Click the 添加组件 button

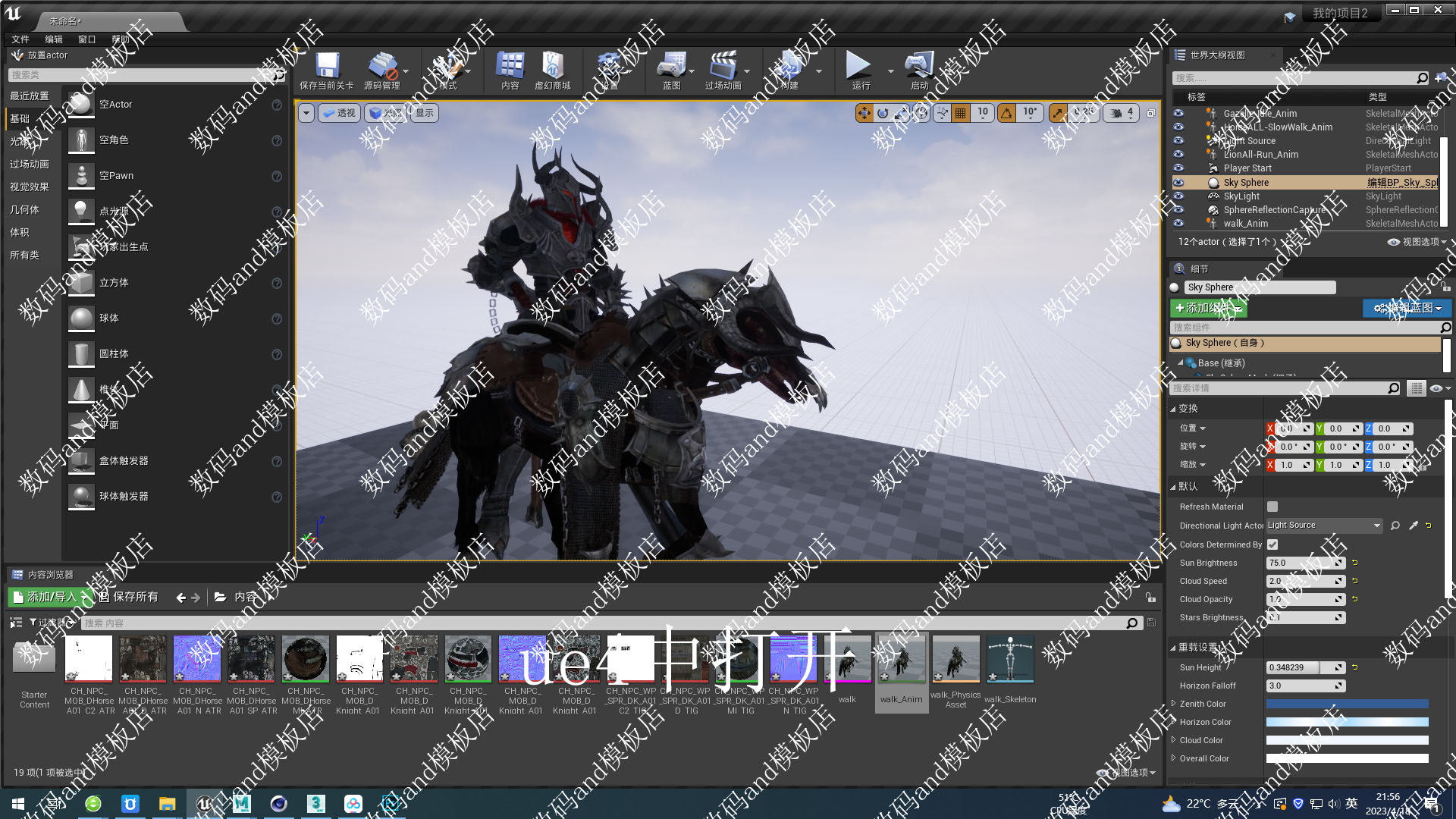(1208, 308)
